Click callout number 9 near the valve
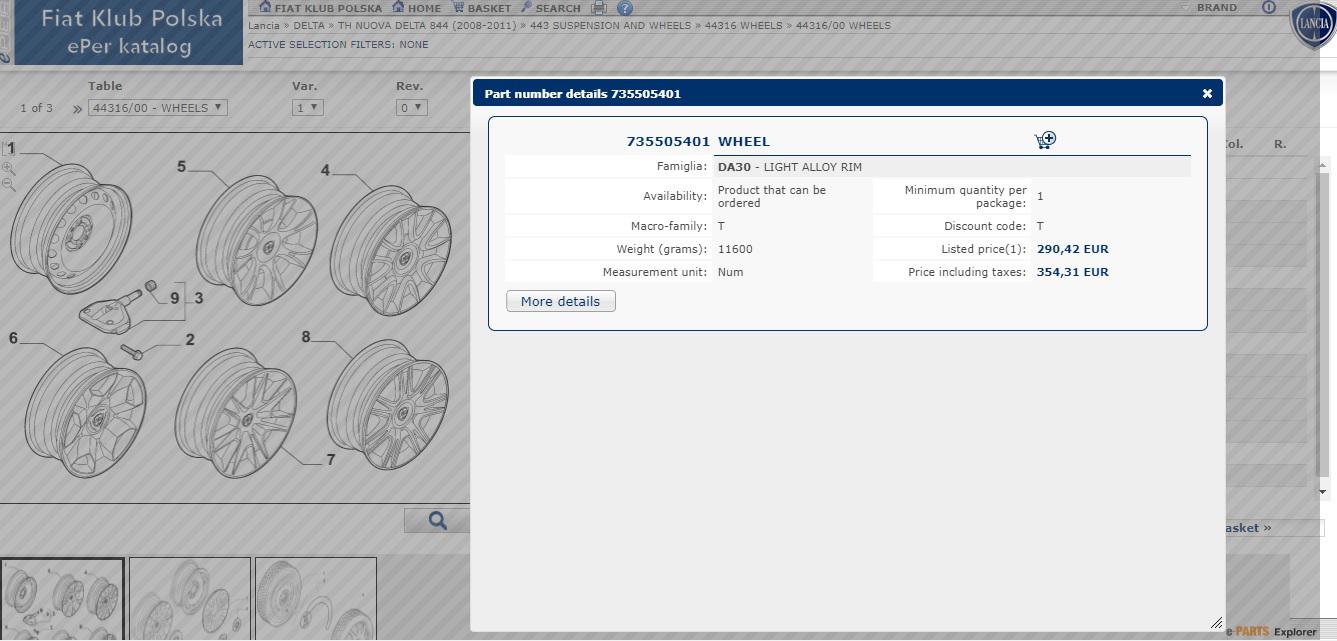This screenshot has width=1337, height=641. 175,298
